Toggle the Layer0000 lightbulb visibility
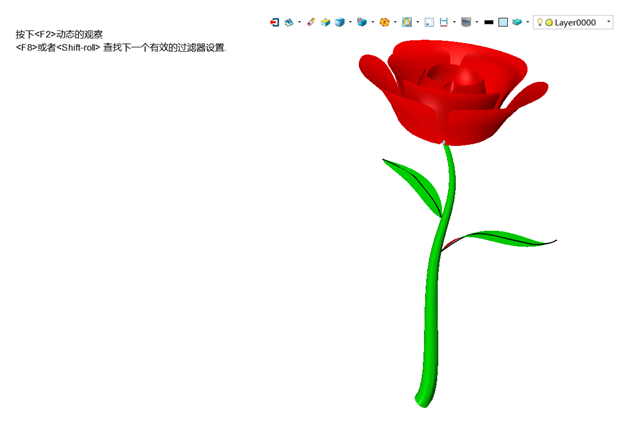 540,21
